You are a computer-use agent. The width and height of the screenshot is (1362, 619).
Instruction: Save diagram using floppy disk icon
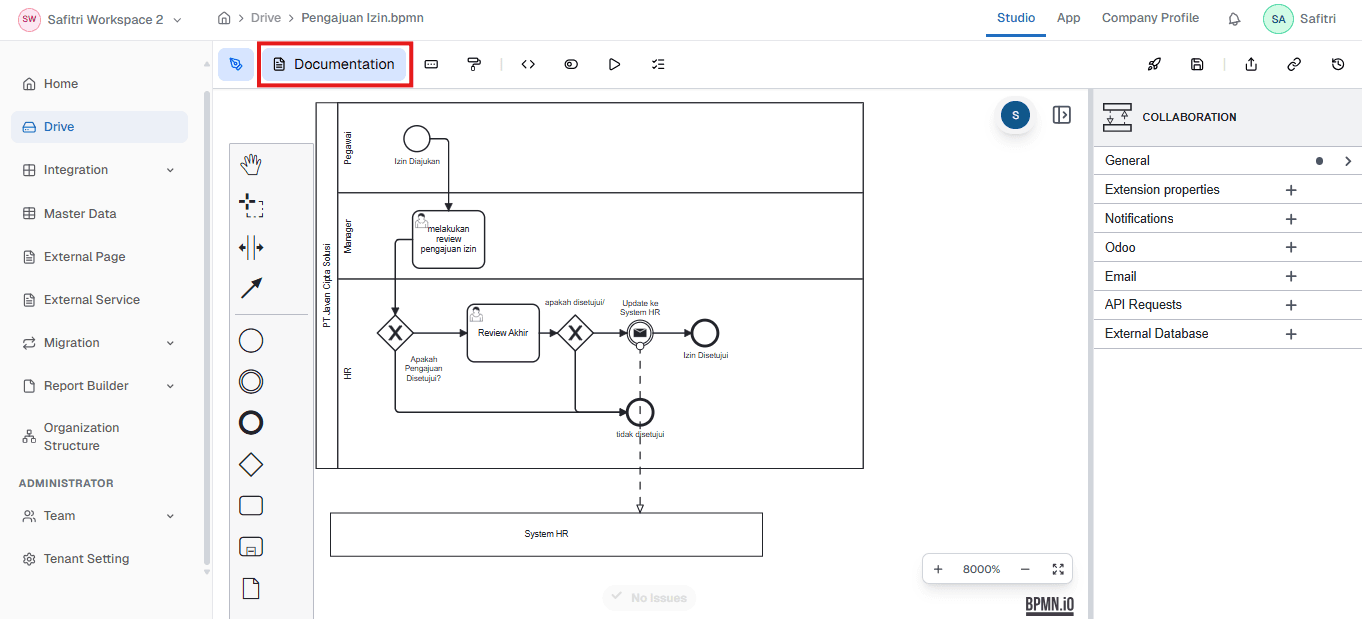(x=1197, y=64)
